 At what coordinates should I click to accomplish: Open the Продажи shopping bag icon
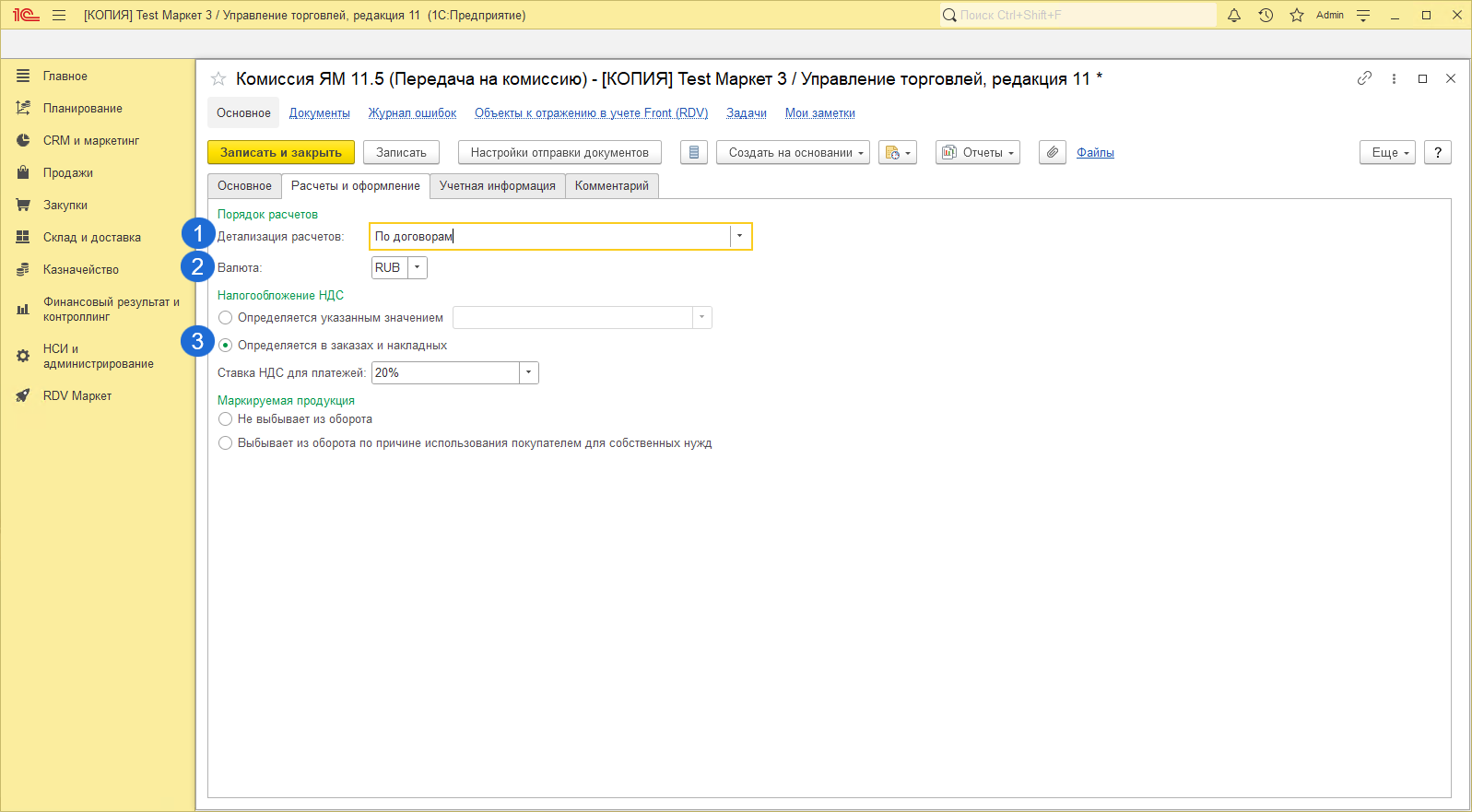tap(23, 173)
